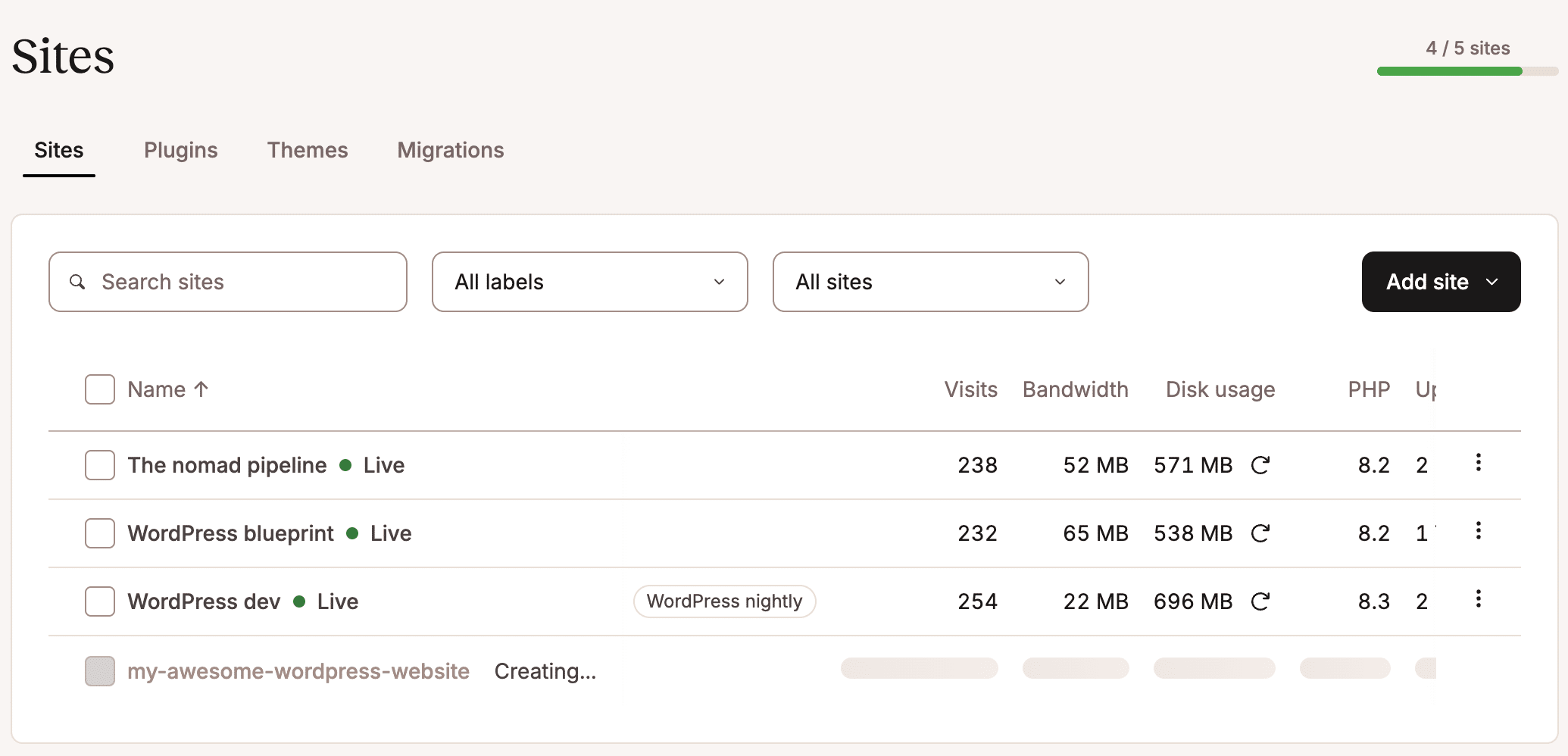Click the 4 / 5 sites progress bar
The width and height of the screenshot is (1568, 756).
pyautogui.click(x=1467, y=71)
